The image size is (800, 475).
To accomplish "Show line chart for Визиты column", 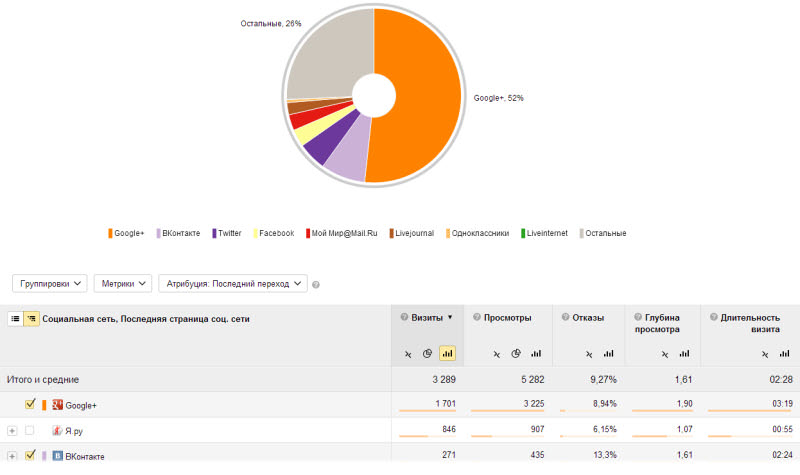I will pos(408,354).
